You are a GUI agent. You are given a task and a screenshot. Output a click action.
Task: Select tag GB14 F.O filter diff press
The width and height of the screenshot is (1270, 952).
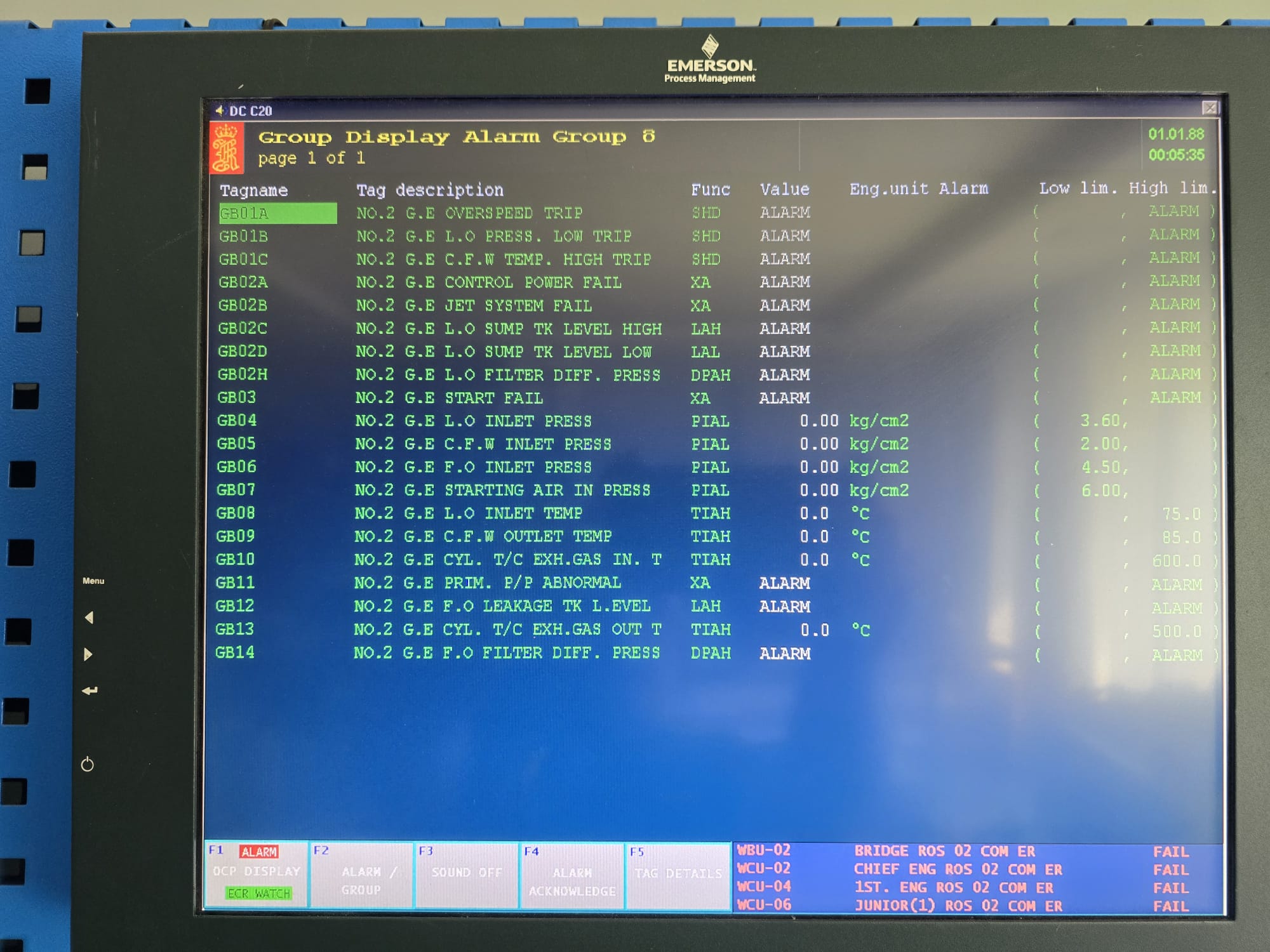coord(234,652)
